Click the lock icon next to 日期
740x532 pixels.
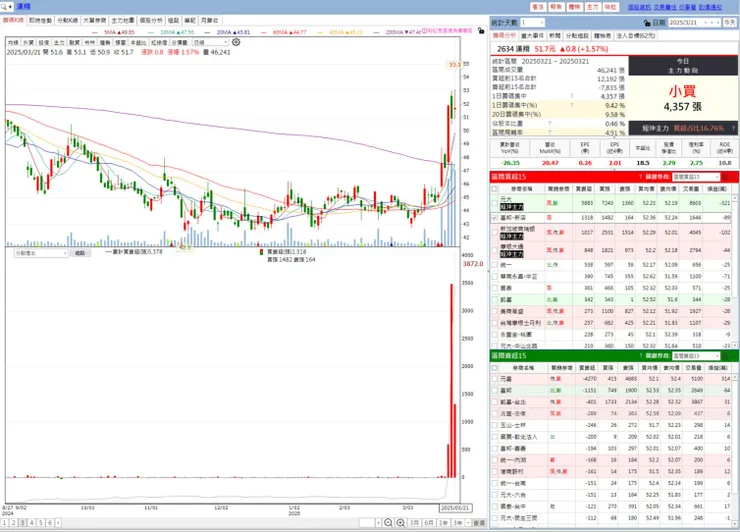(647, 23)
